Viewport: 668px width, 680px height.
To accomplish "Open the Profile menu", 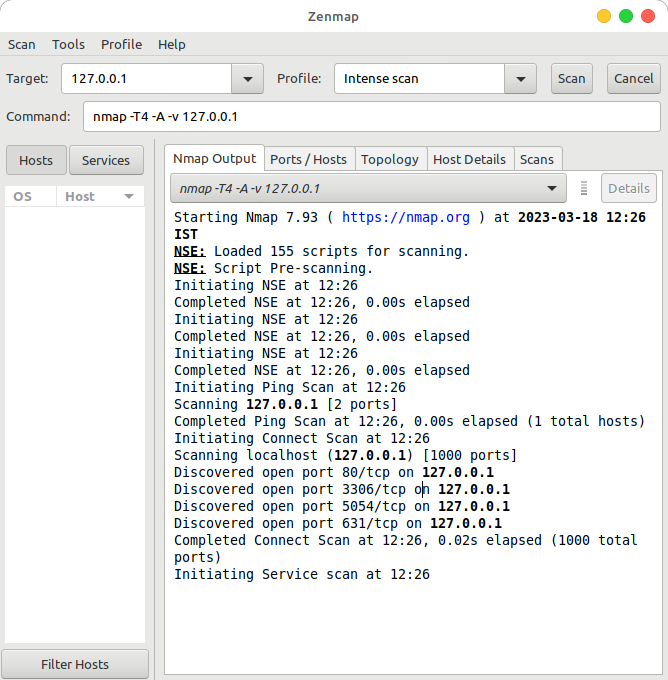I will coord(121,44).
